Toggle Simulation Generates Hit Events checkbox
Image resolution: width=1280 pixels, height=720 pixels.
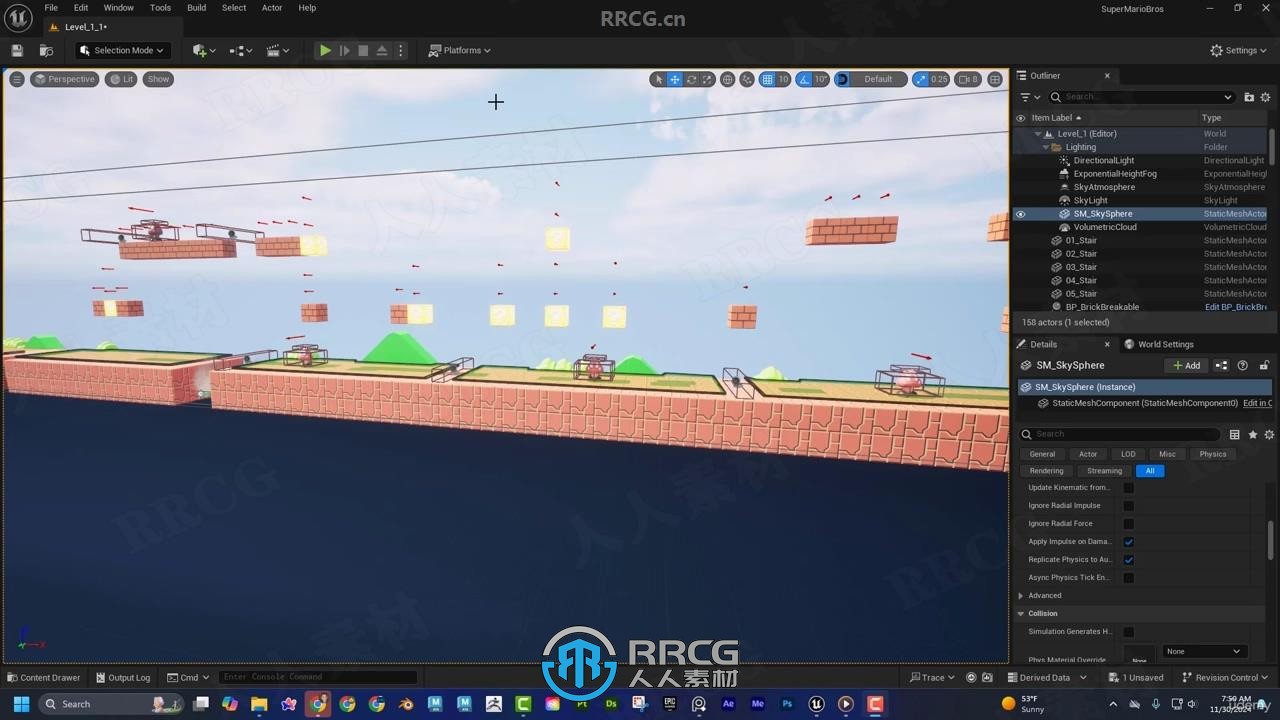pos(1128,632)
